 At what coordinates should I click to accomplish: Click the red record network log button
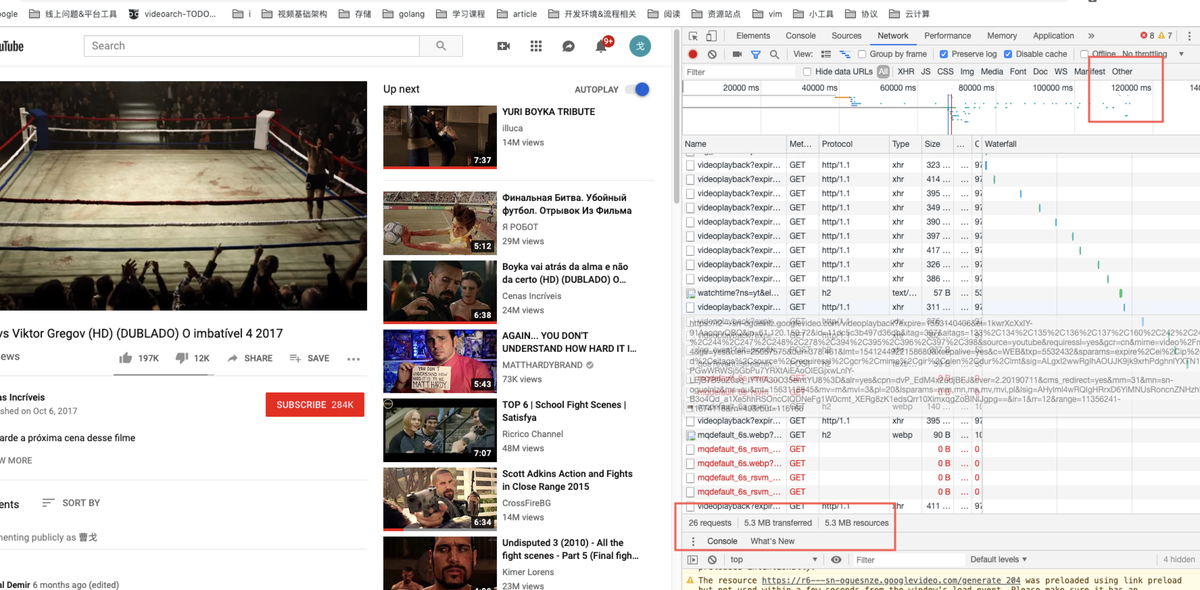coord(693,54)
